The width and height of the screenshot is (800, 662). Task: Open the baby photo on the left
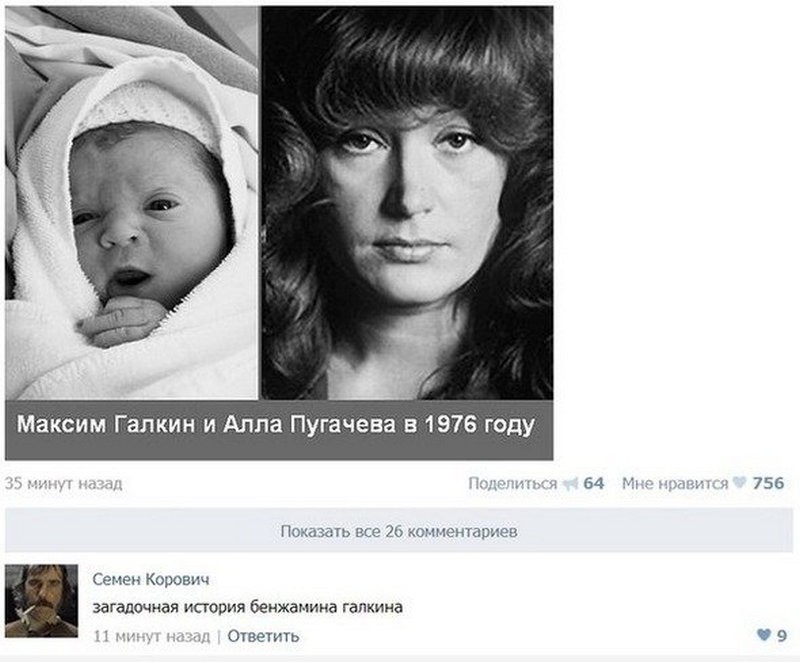[131, 203]
